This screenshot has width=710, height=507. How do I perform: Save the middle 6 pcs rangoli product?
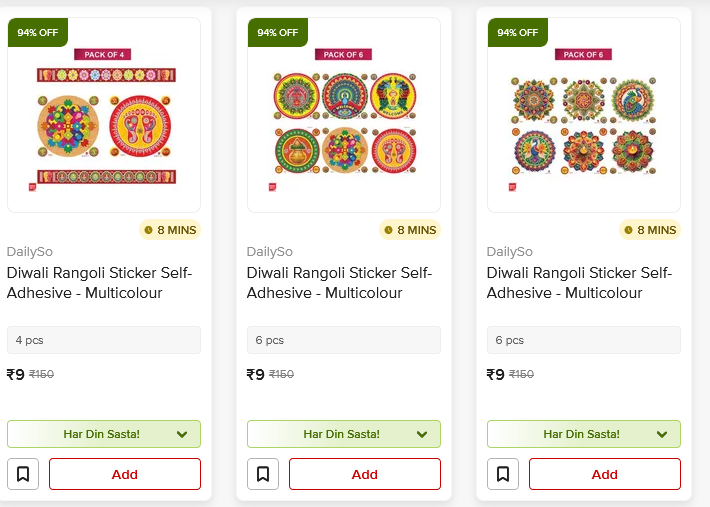(263, 474)
